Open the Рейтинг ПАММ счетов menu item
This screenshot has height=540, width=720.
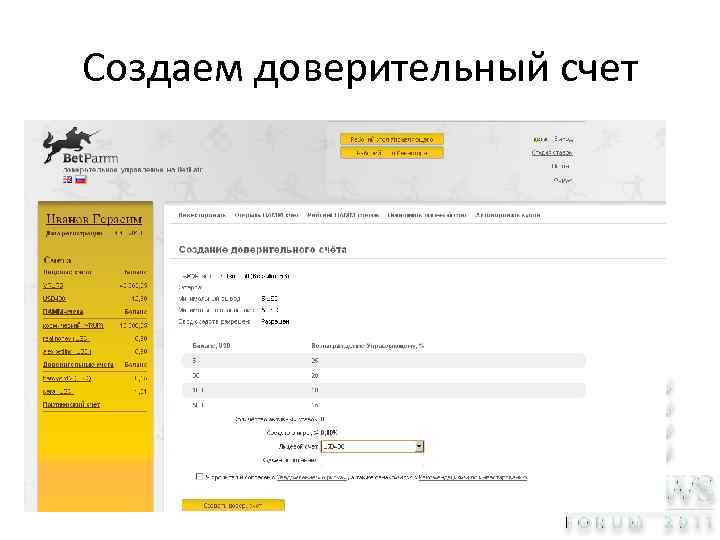coord(343,215)
